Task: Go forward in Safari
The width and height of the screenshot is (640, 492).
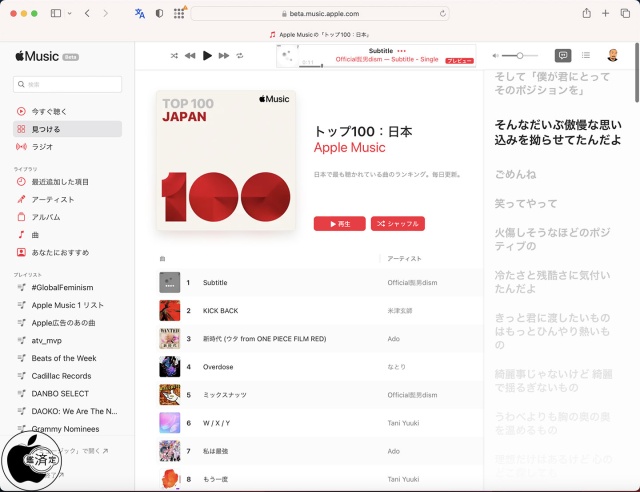Action: [x=106, y=13]
